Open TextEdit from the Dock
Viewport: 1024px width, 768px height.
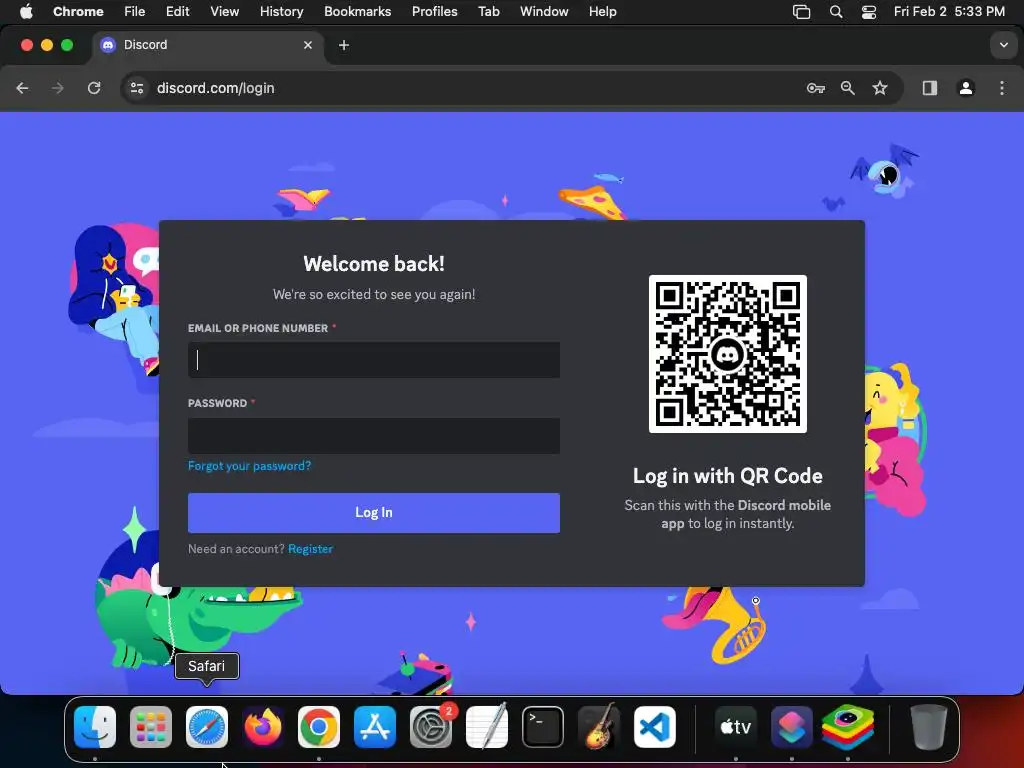pyautogui.click(x=487, y=727)
